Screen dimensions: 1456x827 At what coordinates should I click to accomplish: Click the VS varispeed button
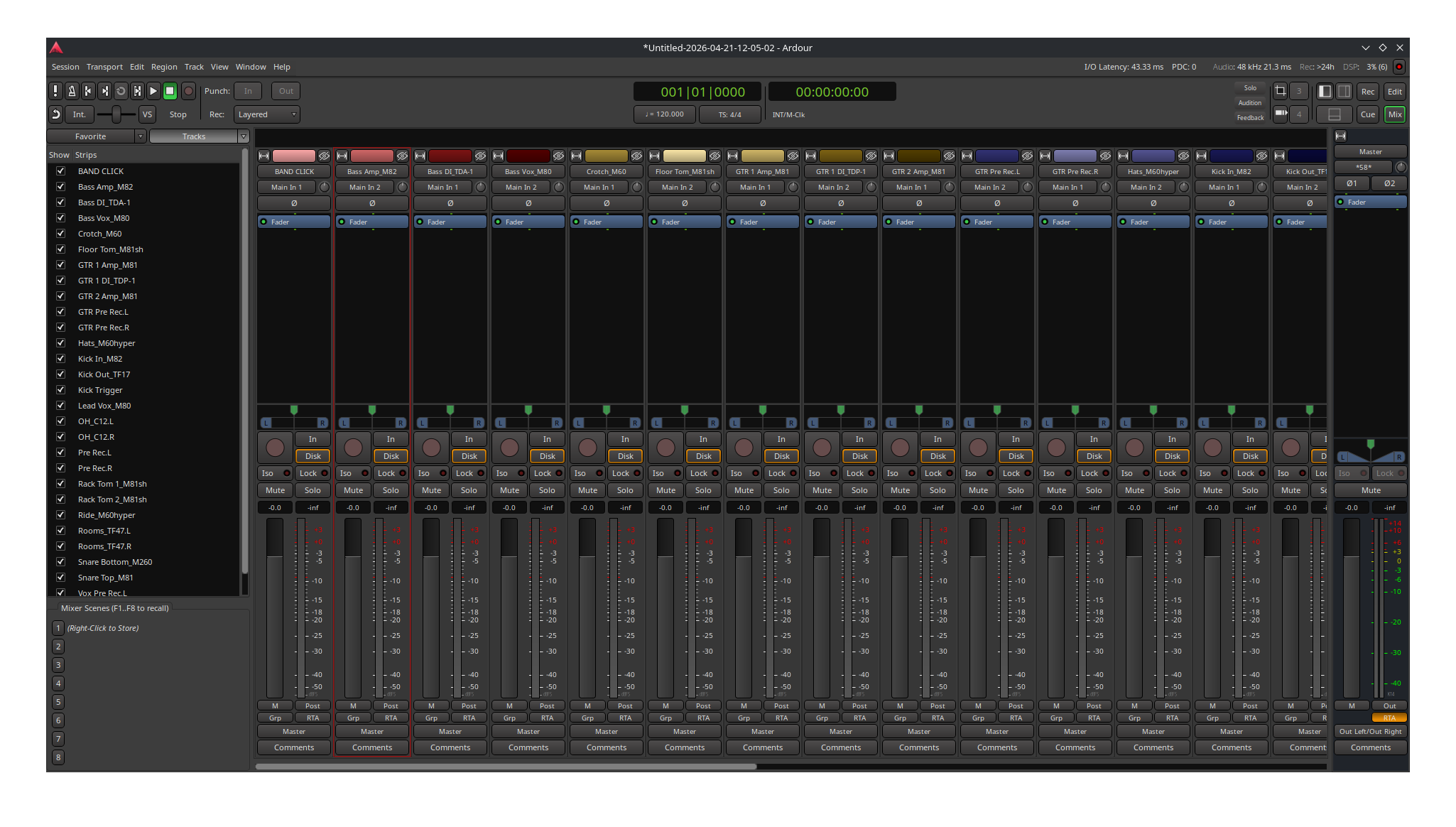click(x=147, y=114)
